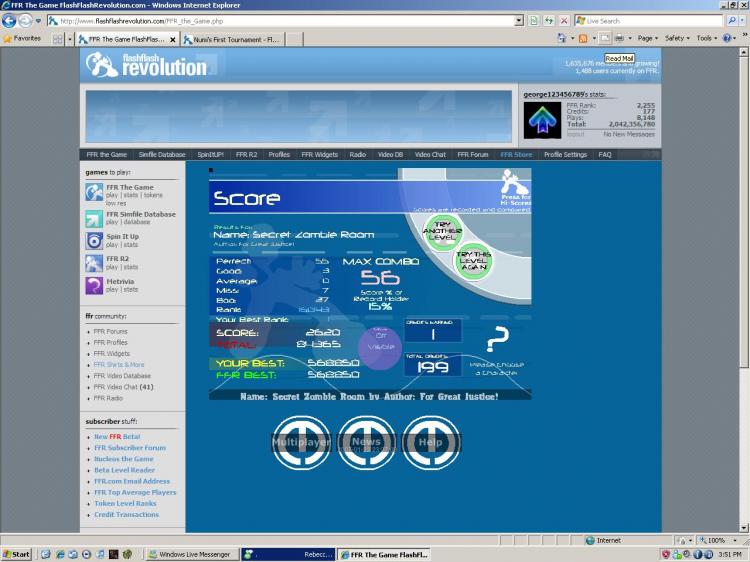This screenshot has height=562, width=750.
Task: Click the white question mark character chooser
Action: point(497,339)
